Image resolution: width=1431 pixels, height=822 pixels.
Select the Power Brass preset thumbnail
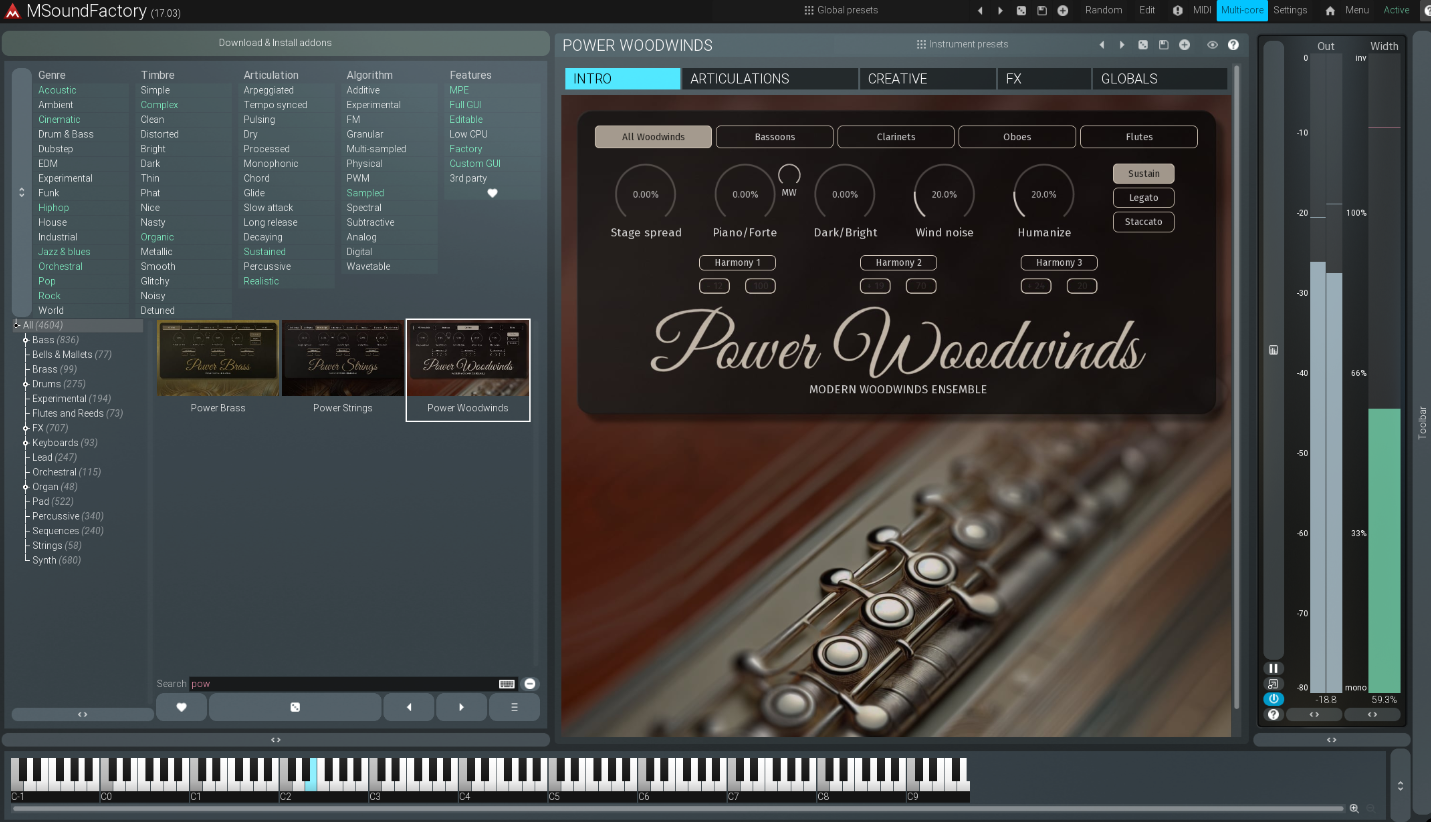pos(218,358)
